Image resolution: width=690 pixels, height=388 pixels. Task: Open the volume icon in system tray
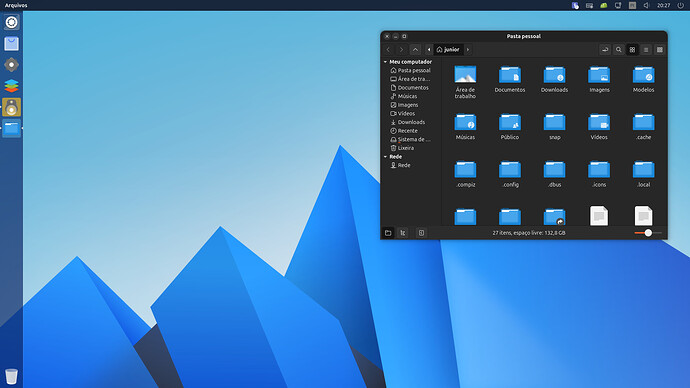point(646,5)
